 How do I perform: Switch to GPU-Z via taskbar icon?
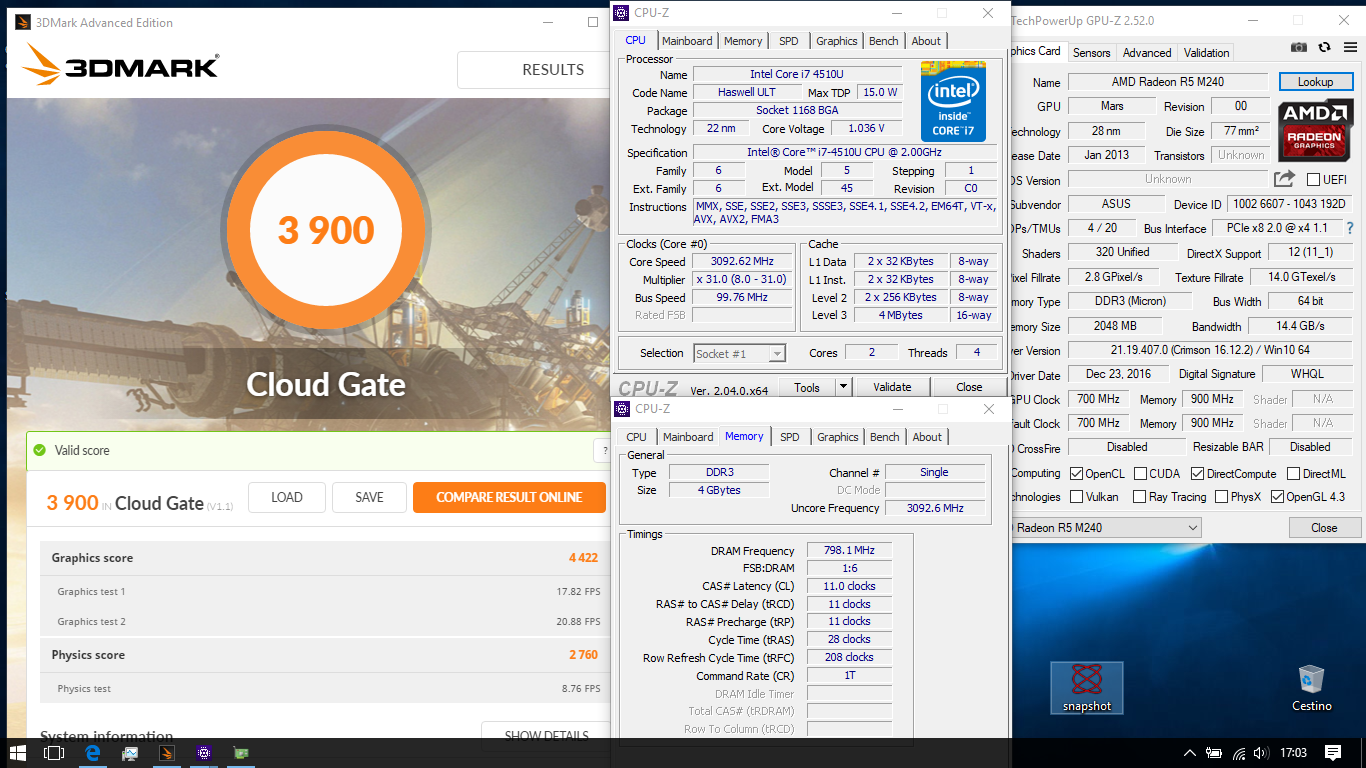[241, 753]
